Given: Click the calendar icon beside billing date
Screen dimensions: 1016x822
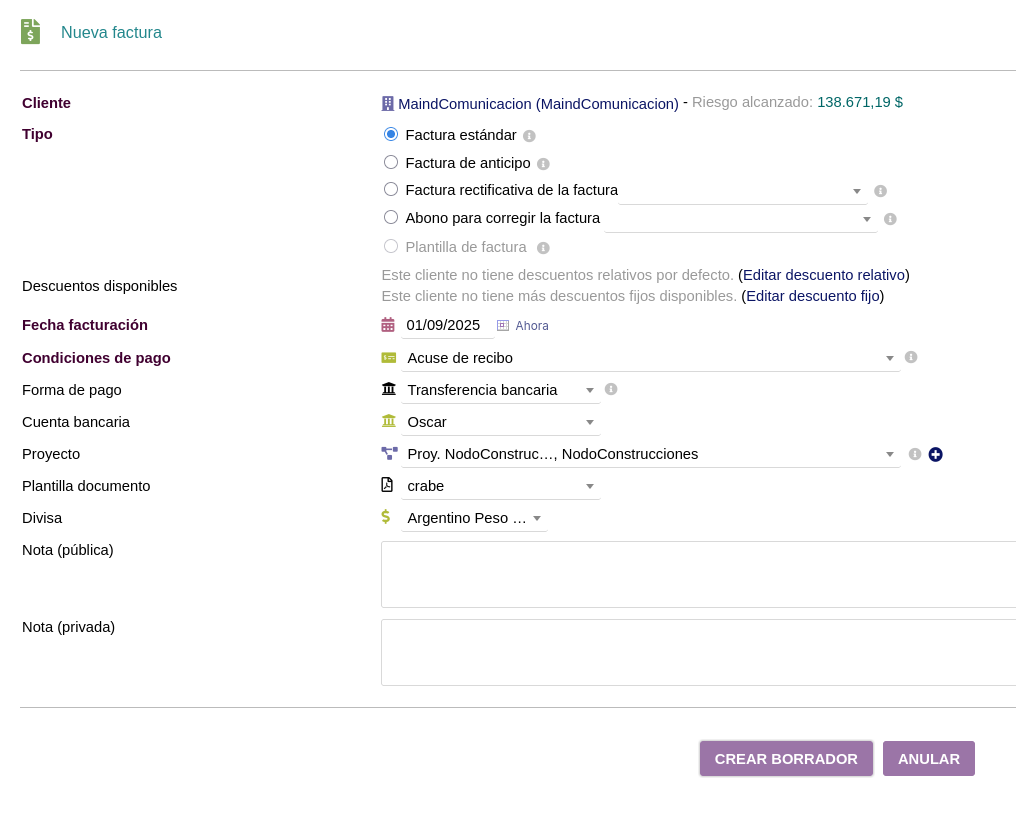Looking at the screenshot, I should click(388, 325).
